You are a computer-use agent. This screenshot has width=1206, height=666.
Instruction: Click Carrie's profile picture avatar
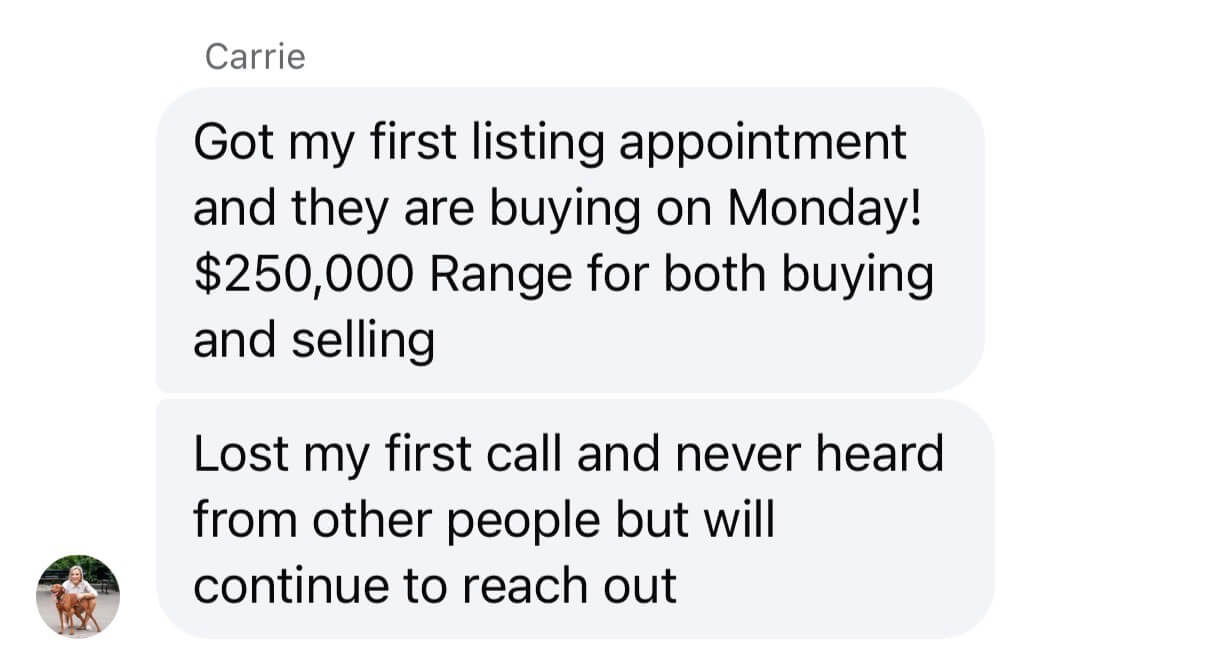coord(78,596)
